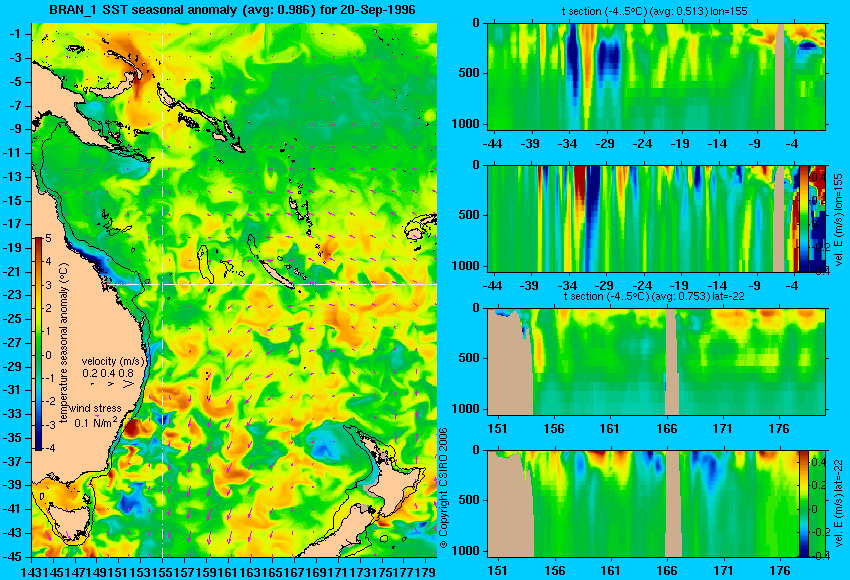This screenshot has height=580, width=850.
Task: Click the dark red warm eddy off southeast Australia
Action: point(132,429)
